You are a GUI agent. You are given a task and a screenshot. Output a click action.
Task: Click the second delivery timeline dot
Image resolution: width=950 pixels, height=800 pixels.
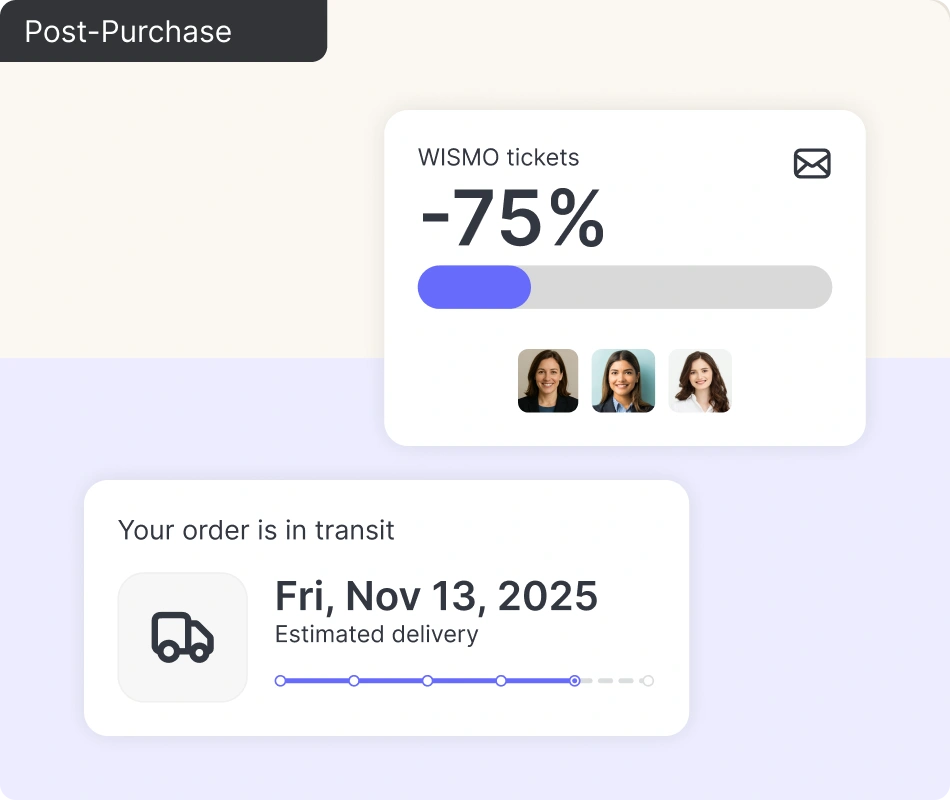(354, 681)
